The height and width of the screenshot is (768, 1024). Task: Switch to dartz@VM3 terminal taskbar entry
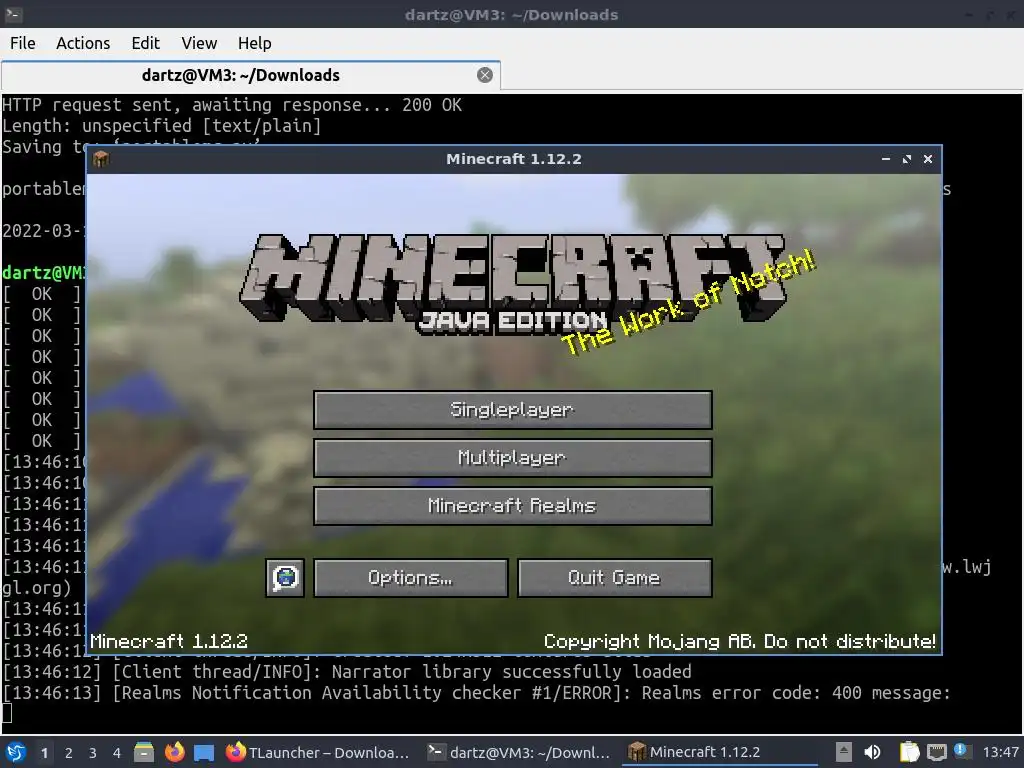[519, 752]
